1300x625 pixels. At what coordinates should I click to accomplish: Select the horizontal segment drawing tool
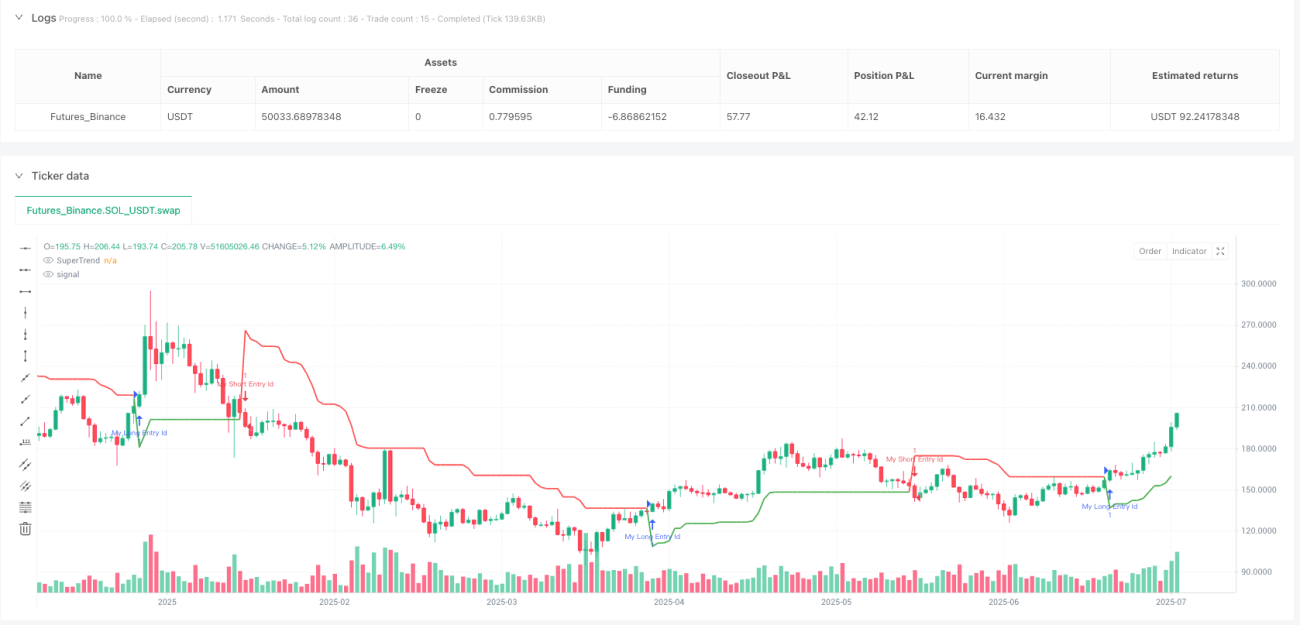pyautogui.click(x=26, y=291)
